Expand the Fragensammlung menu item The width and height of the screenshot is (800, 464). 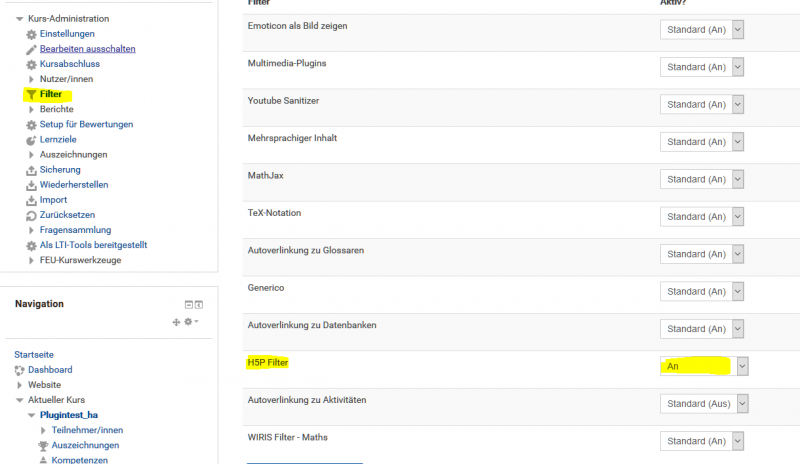(31, 230)
